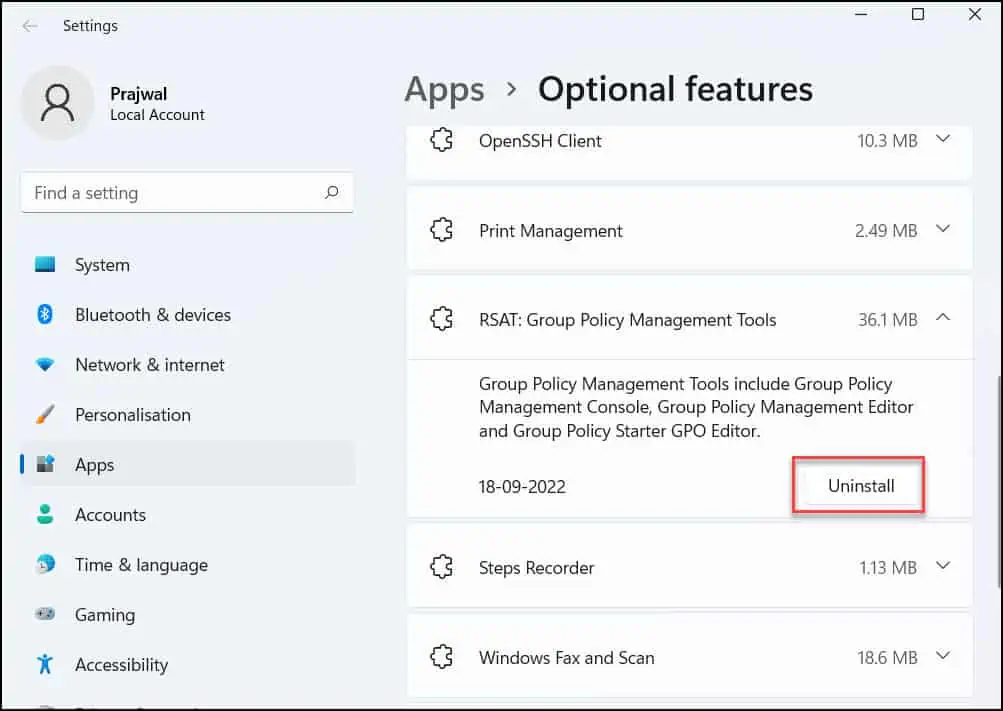
Task: Click OpenSSH Client feature puzzle icon
Action: 441,140
